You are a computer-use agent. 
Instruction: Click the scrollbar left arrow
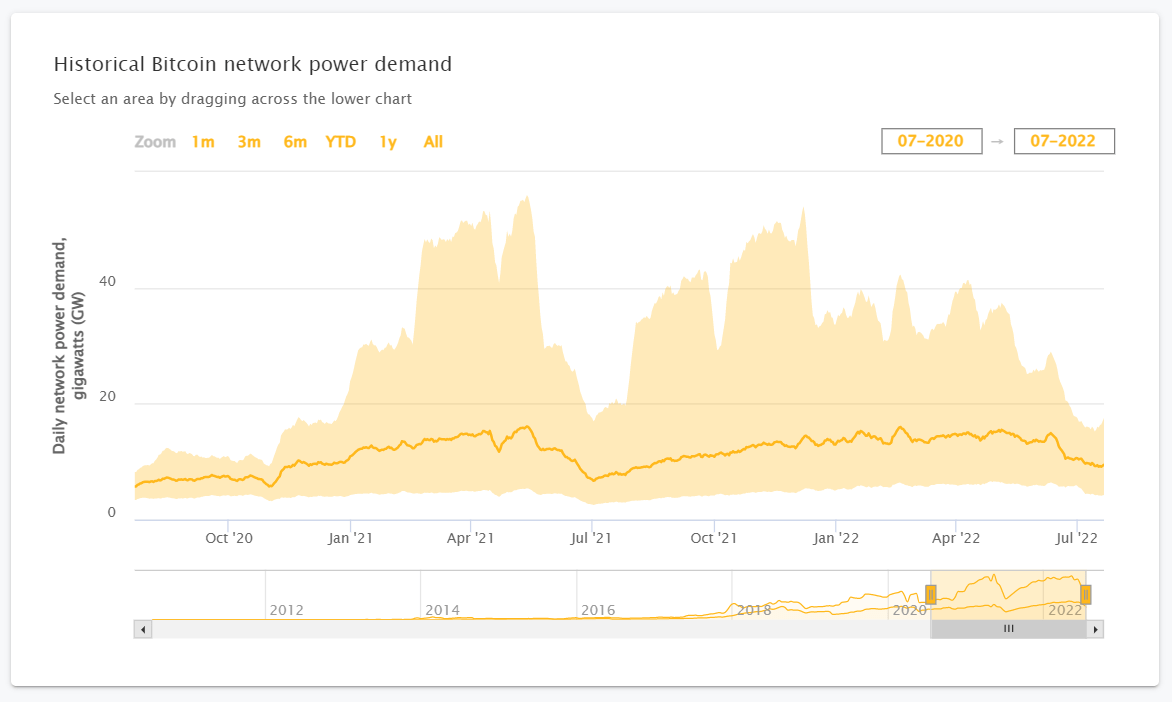(142, 629)
